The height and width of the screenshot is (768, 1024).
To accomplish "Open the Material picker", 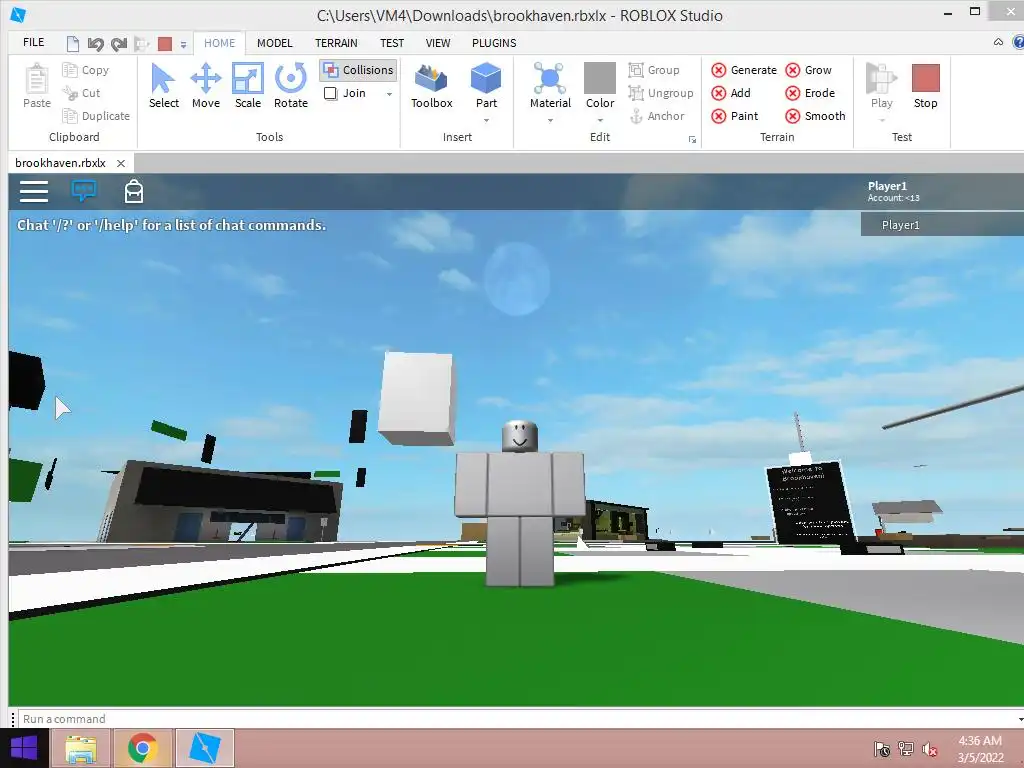I will pyautogui.click(x=550, y=85).
